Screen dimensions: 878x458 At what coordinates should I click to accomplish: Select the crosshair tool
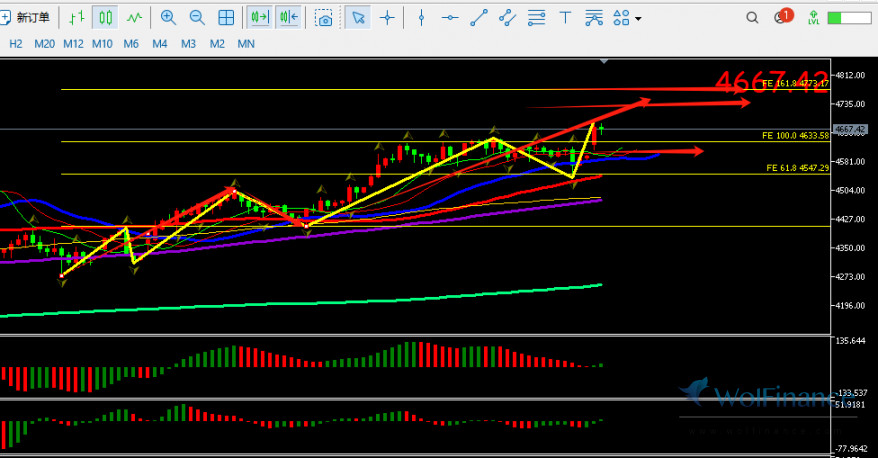click(x=387, y=18)
